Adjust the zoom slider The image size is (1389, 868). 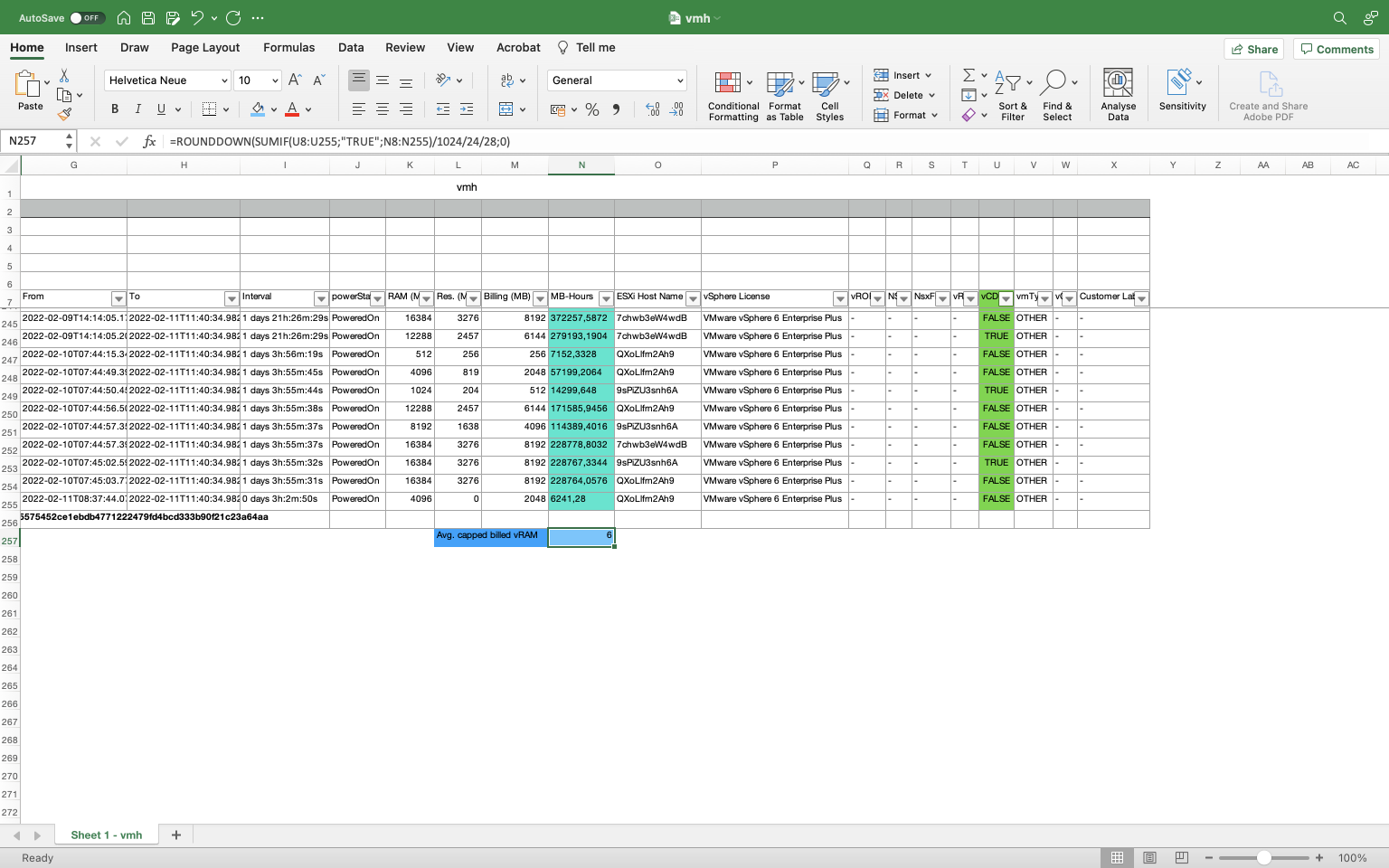point(1264,857)
